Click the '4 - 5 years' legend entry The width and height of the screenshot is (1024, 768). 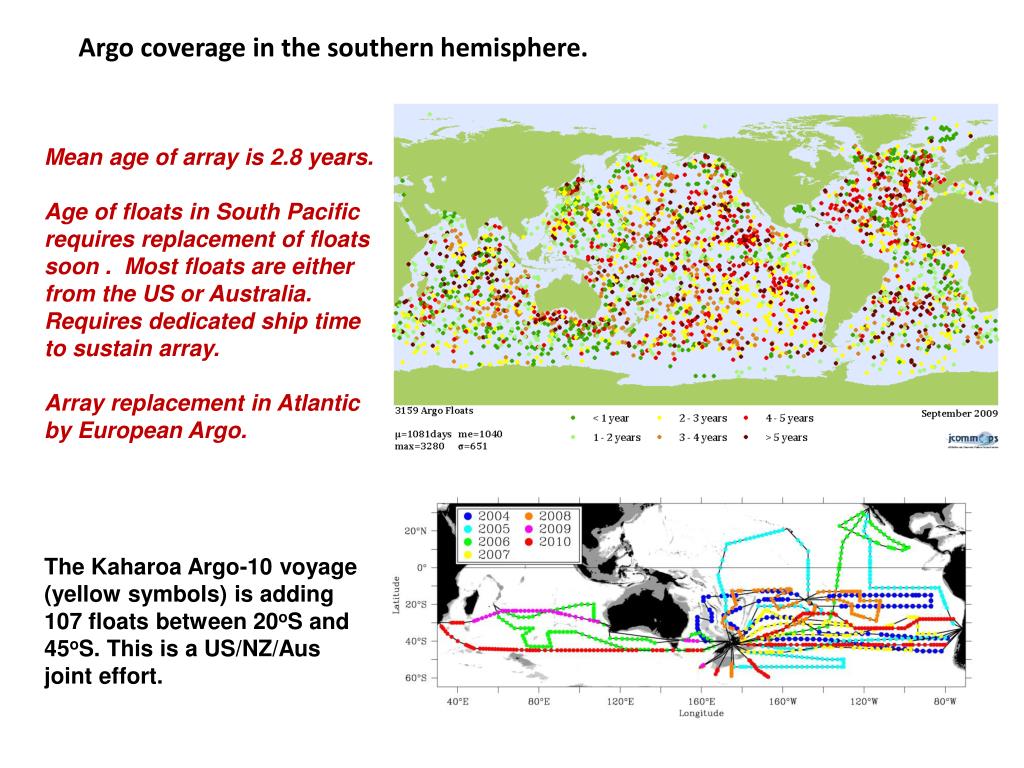778,418
